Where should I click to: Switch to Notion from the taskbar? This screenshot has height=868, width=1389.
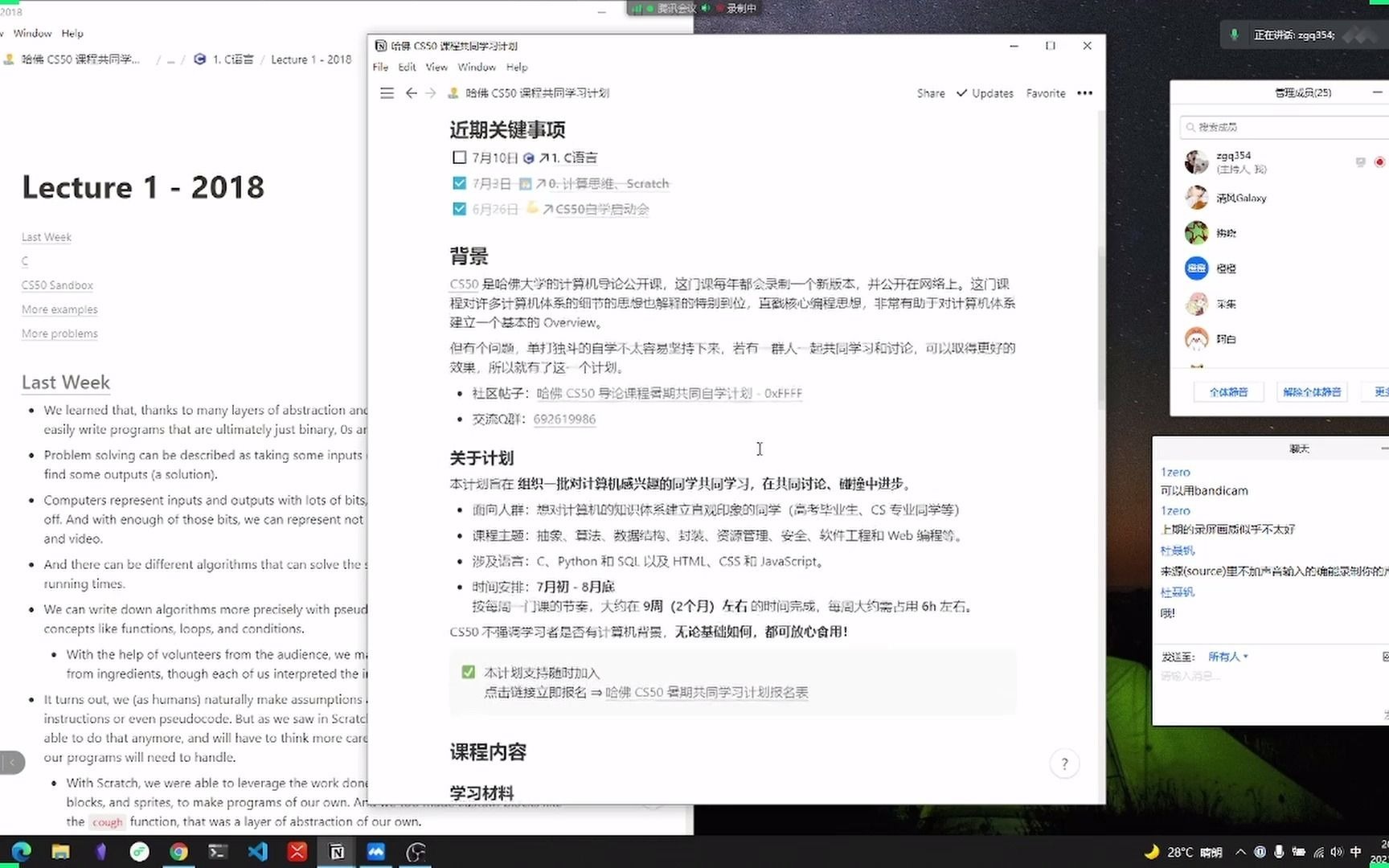pyautogui.click(x=337, y=852)
